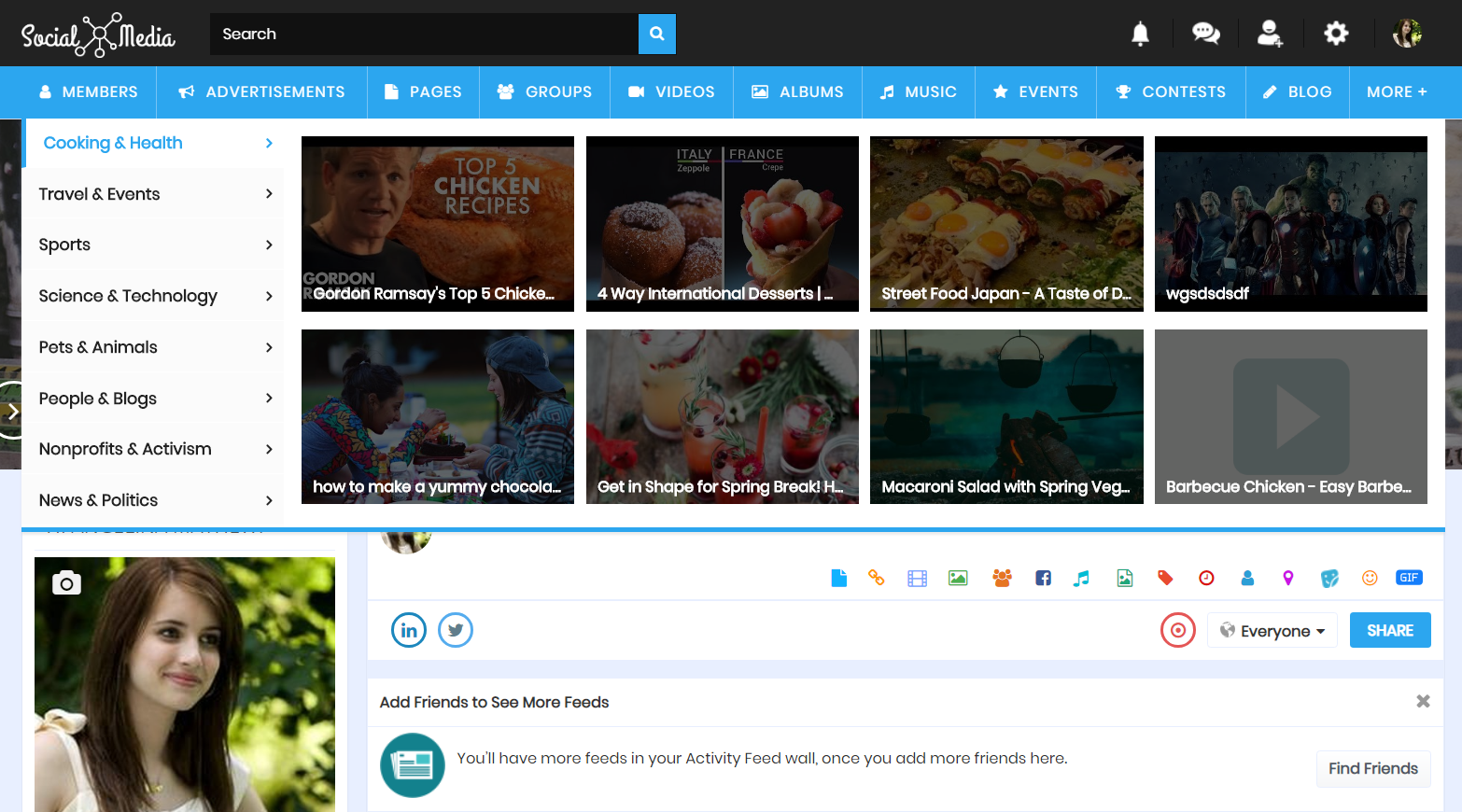Share post to LinkedIn
The width and height of the screenshot is (1462, 812).
point(409,630)
